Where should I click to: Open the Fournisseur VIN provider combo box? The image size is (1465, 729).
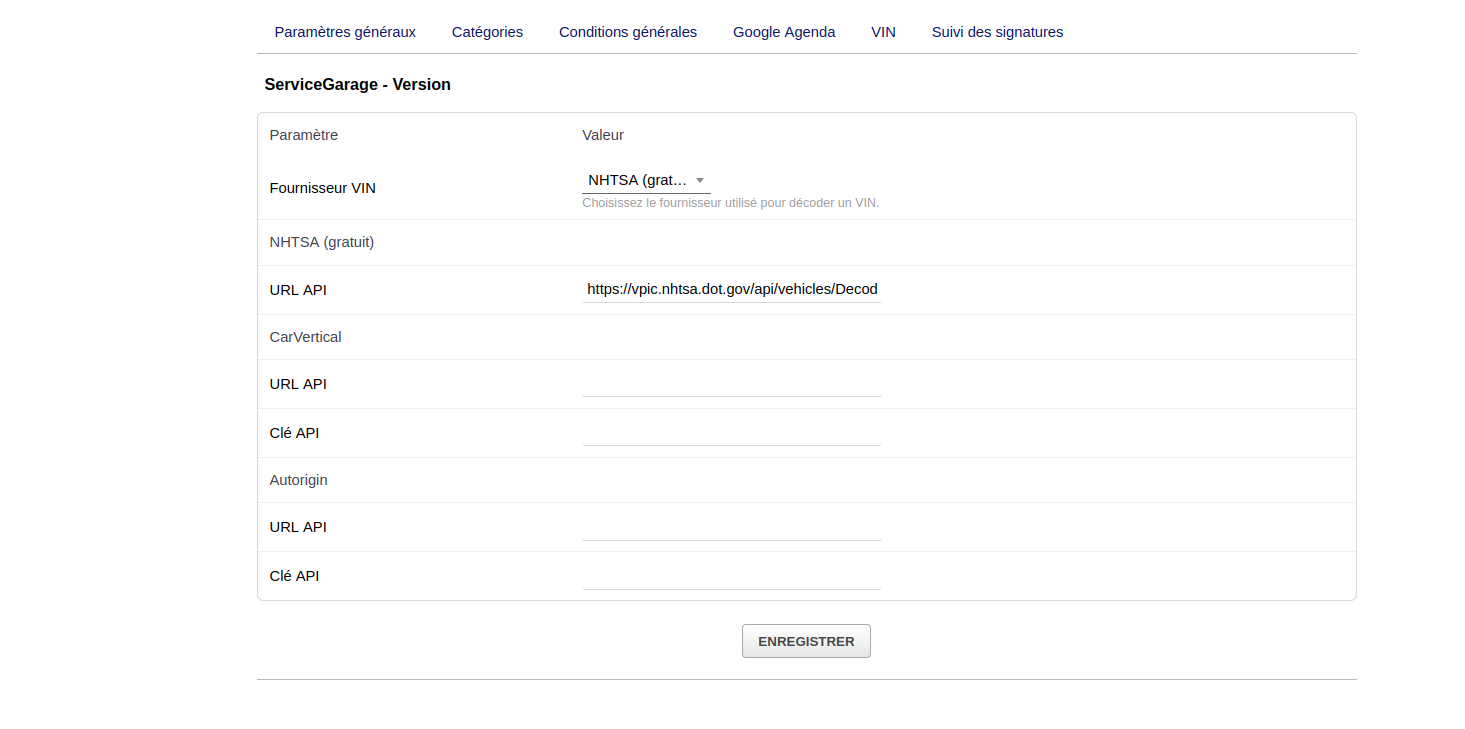(638, 181)
